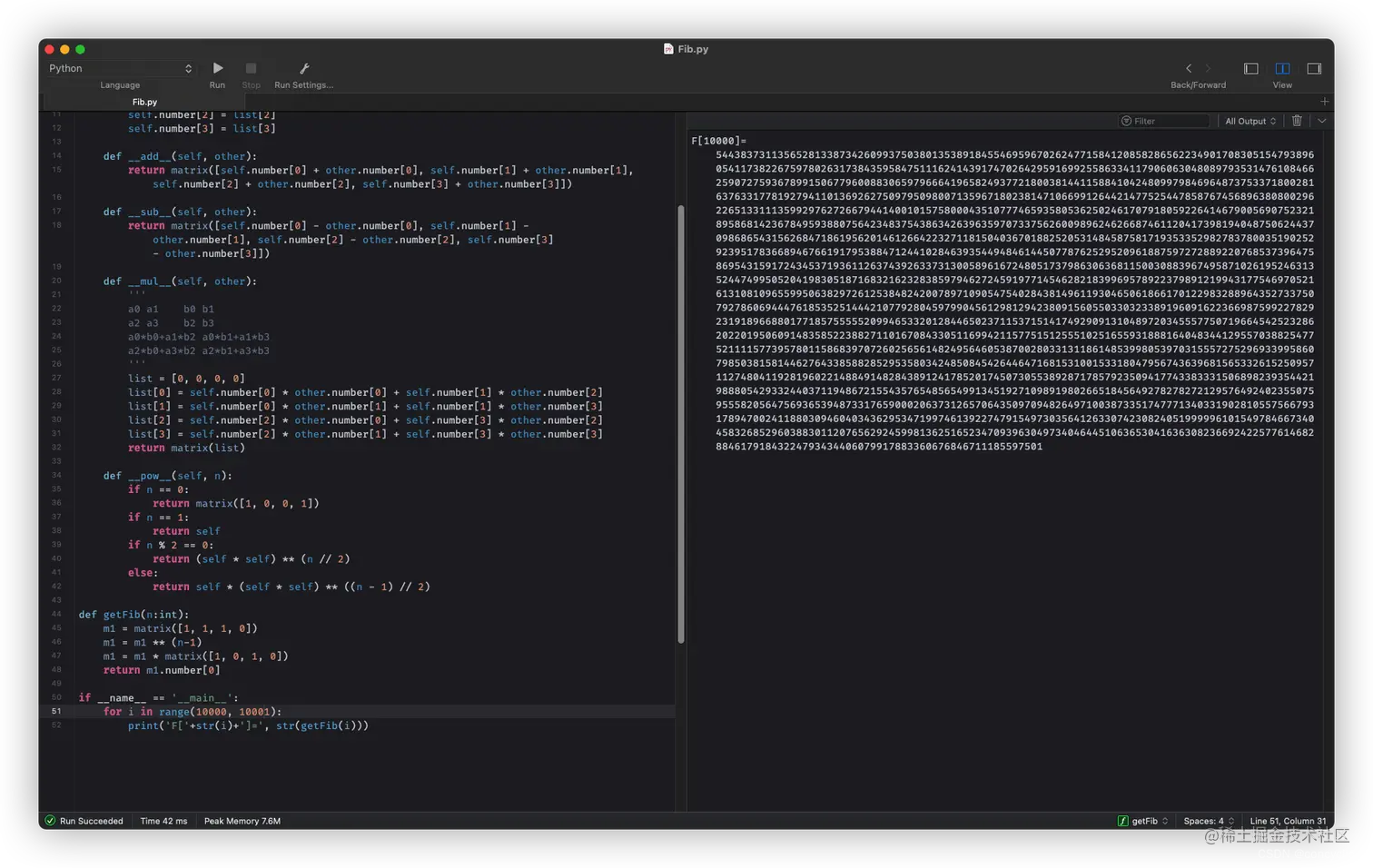Click the 'def __mul__(self, other):' line

tap(180, 281)
